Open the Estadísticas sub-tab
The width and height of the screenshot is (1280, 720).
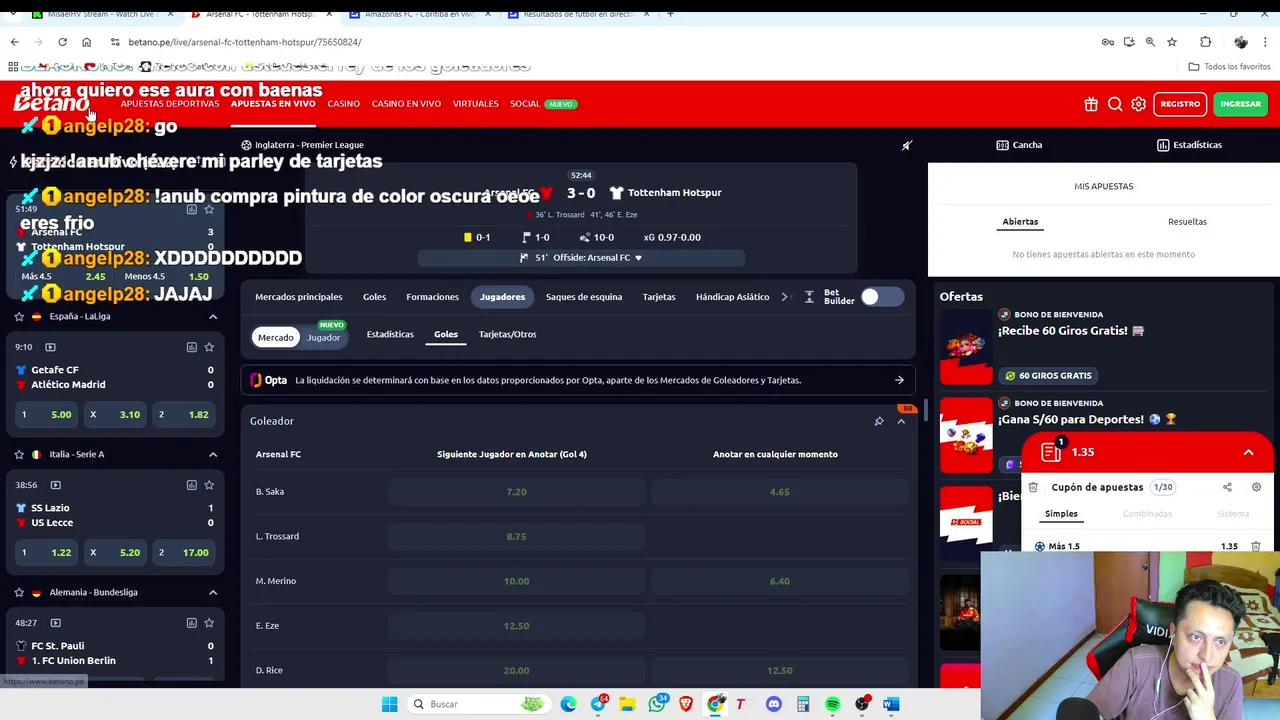click(390, 334)
